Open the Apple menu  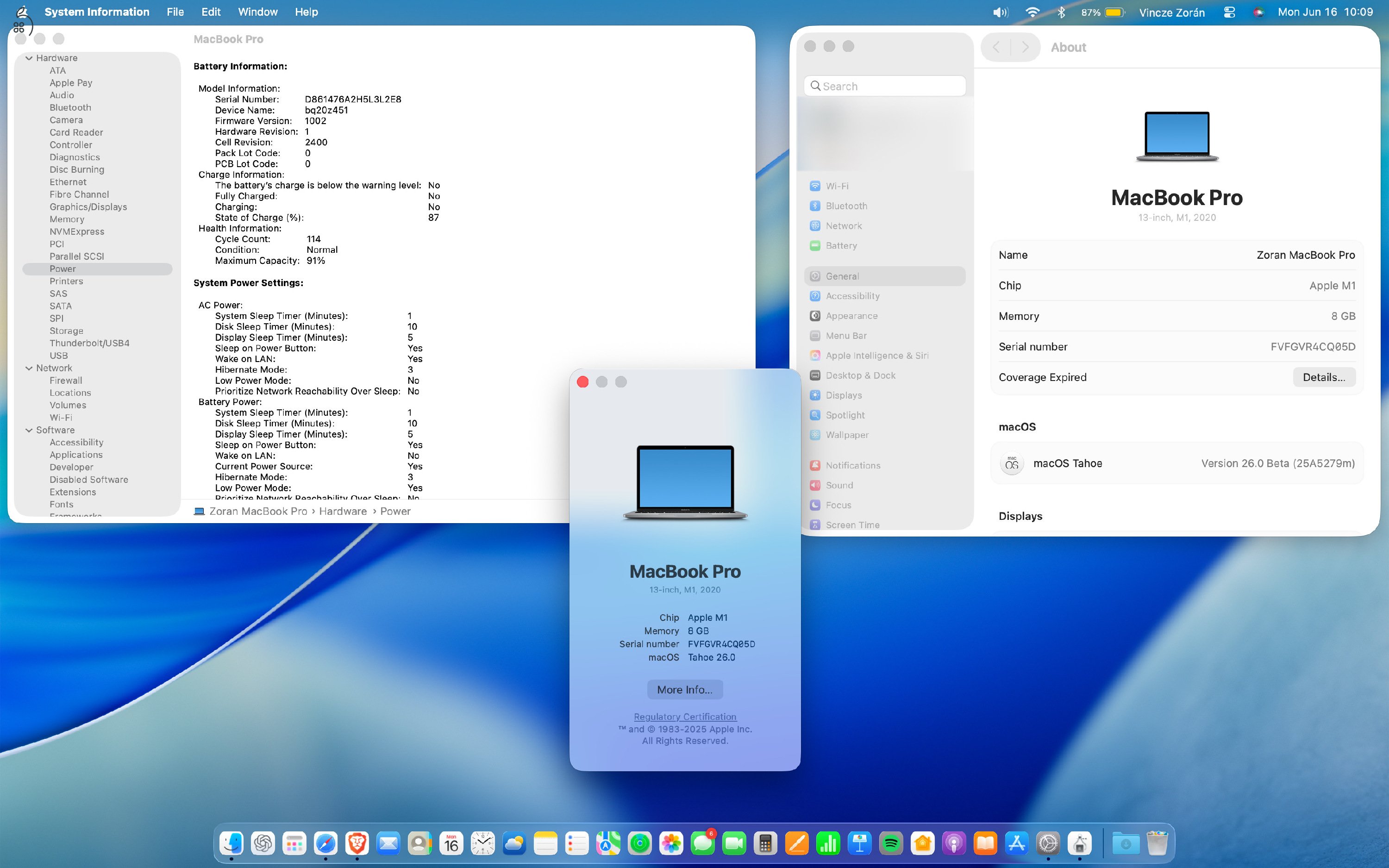tap(22, 12)
